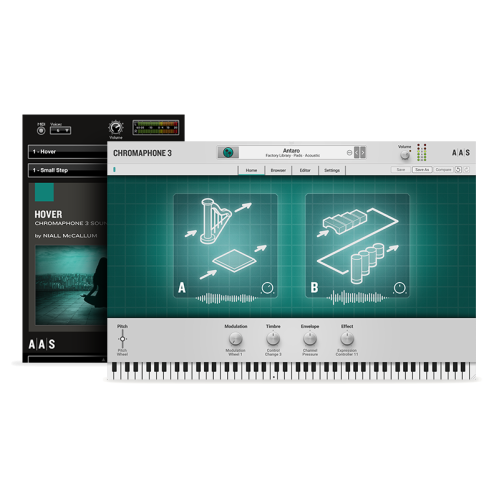Click the Save button
The height and width of the screenshot is (500, 499).
point(401,170)
